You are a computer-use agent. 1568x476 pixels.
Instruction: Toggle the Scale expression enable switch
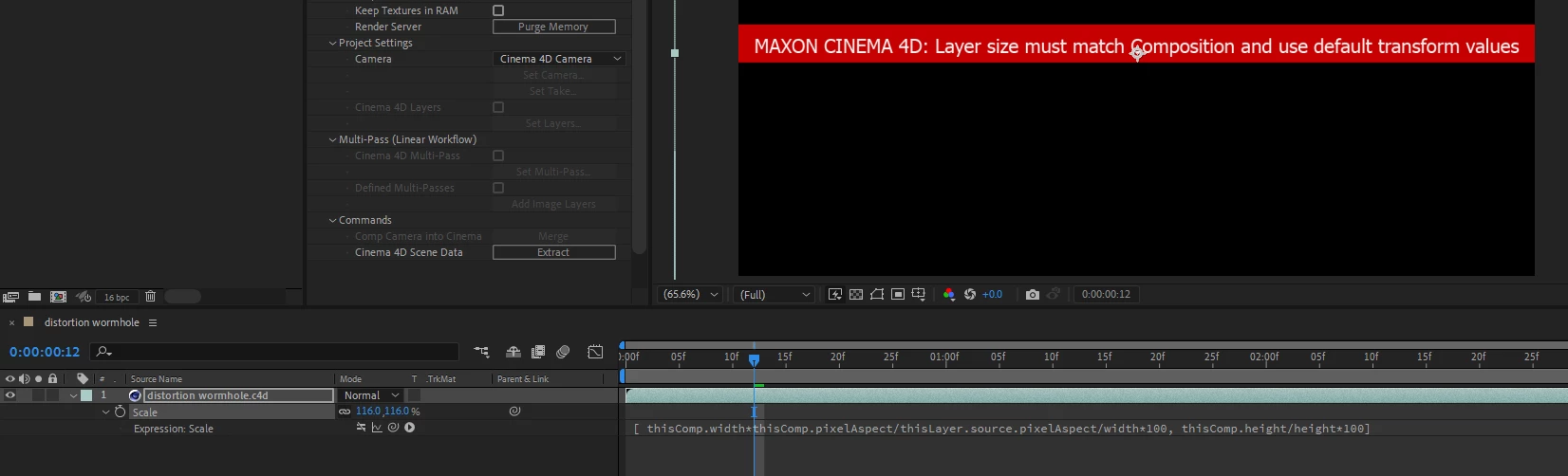(361, 428)
